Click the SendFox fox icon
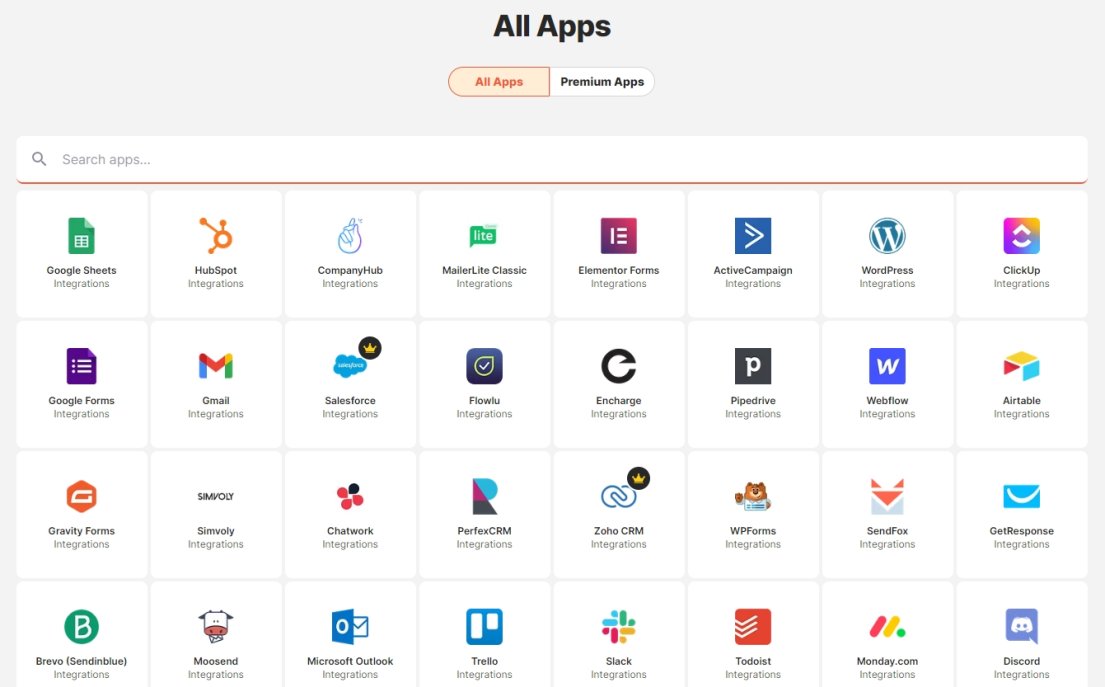The width and height of the screenshot is (1105, 687). point(887,496)
